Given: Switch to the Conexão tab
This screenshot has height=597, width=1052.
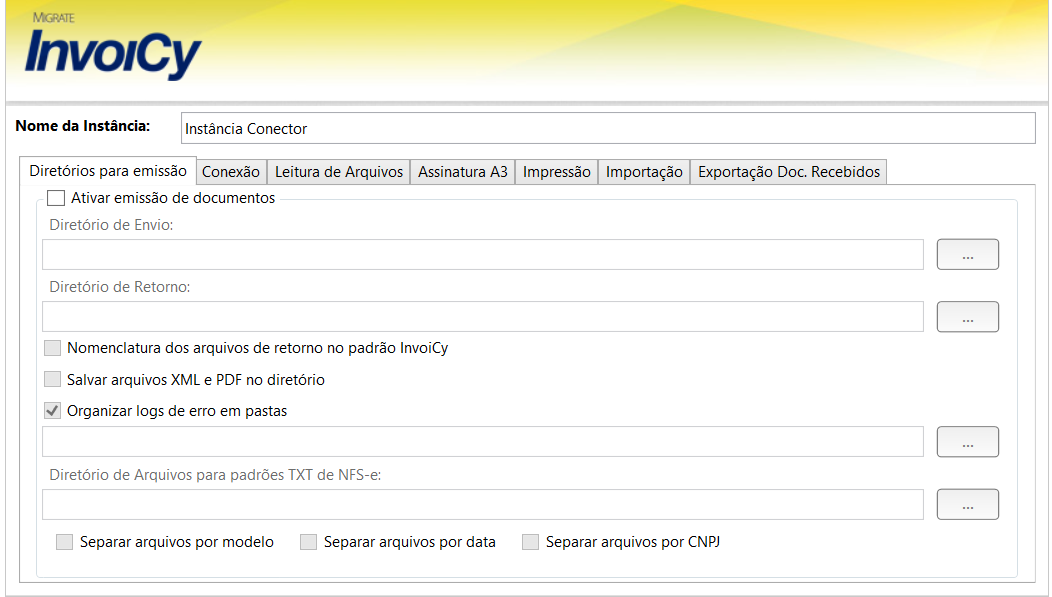Looking at the screenshot, I should [x=231, y=172].
